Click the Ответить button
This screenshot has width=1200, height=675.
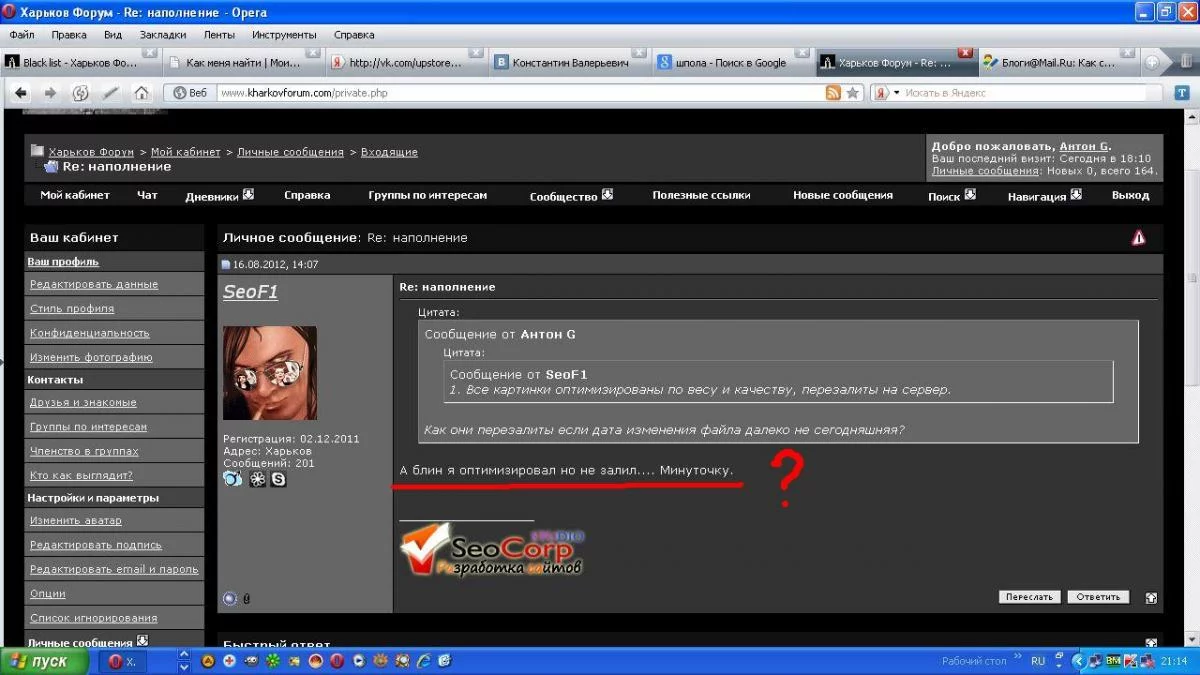(x=1097, y=597)
